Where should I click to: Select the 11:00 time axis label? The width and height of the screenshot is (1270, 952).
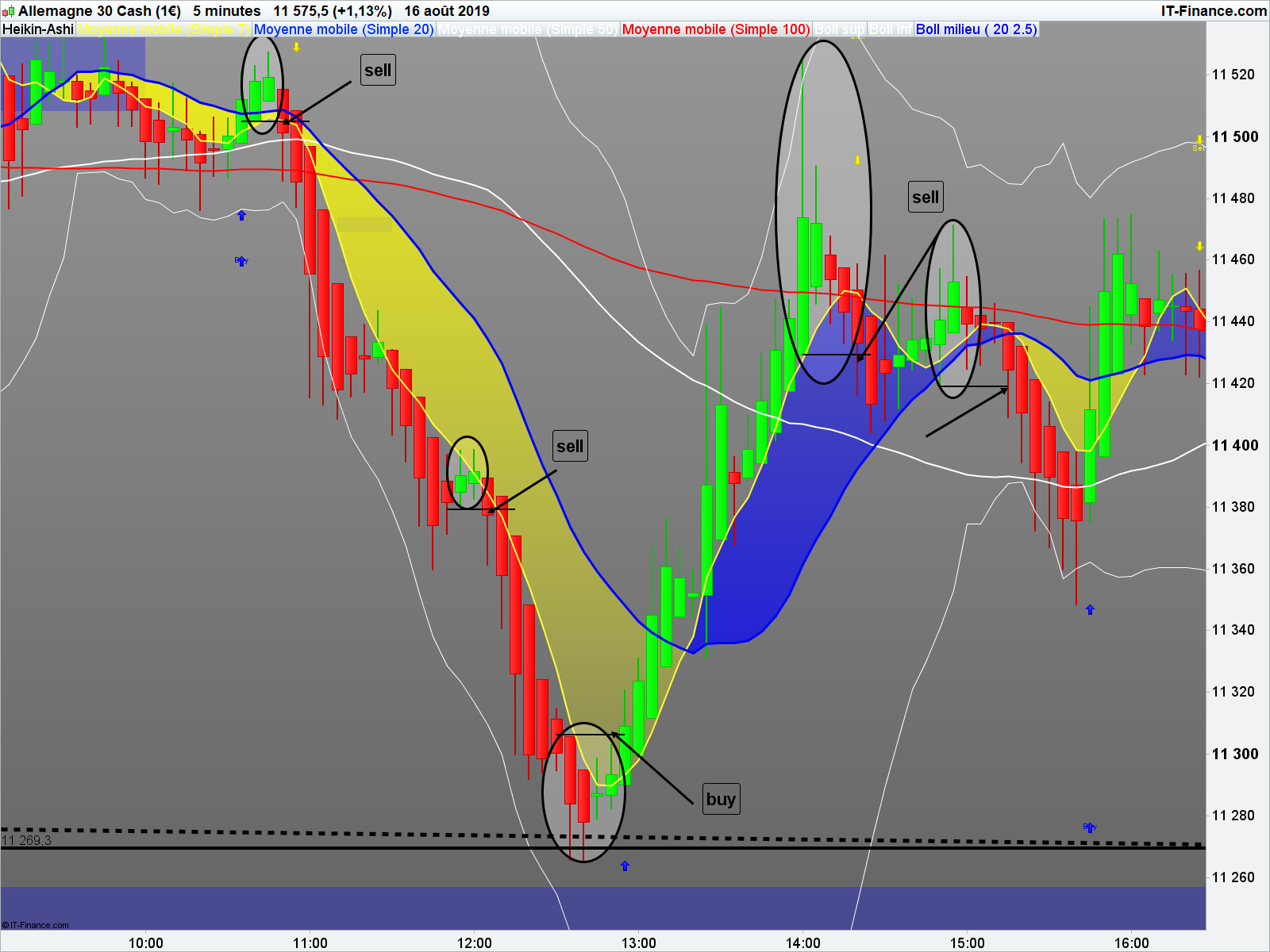tap(310, 943)
